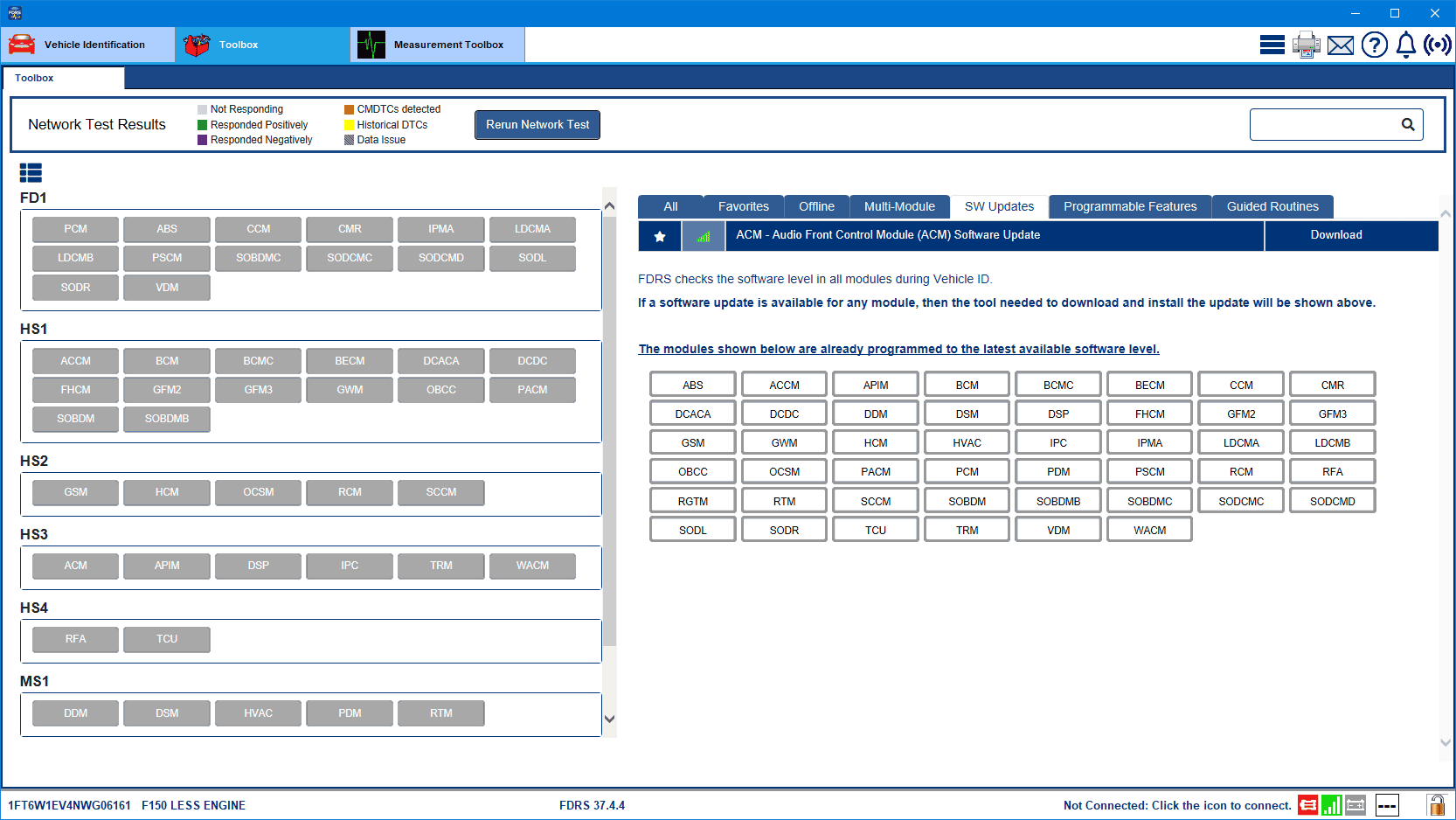The height and width of the screenshot is (820, 1456).
Task: Open the hamburger menu icon
Action: pos(1272,45)
